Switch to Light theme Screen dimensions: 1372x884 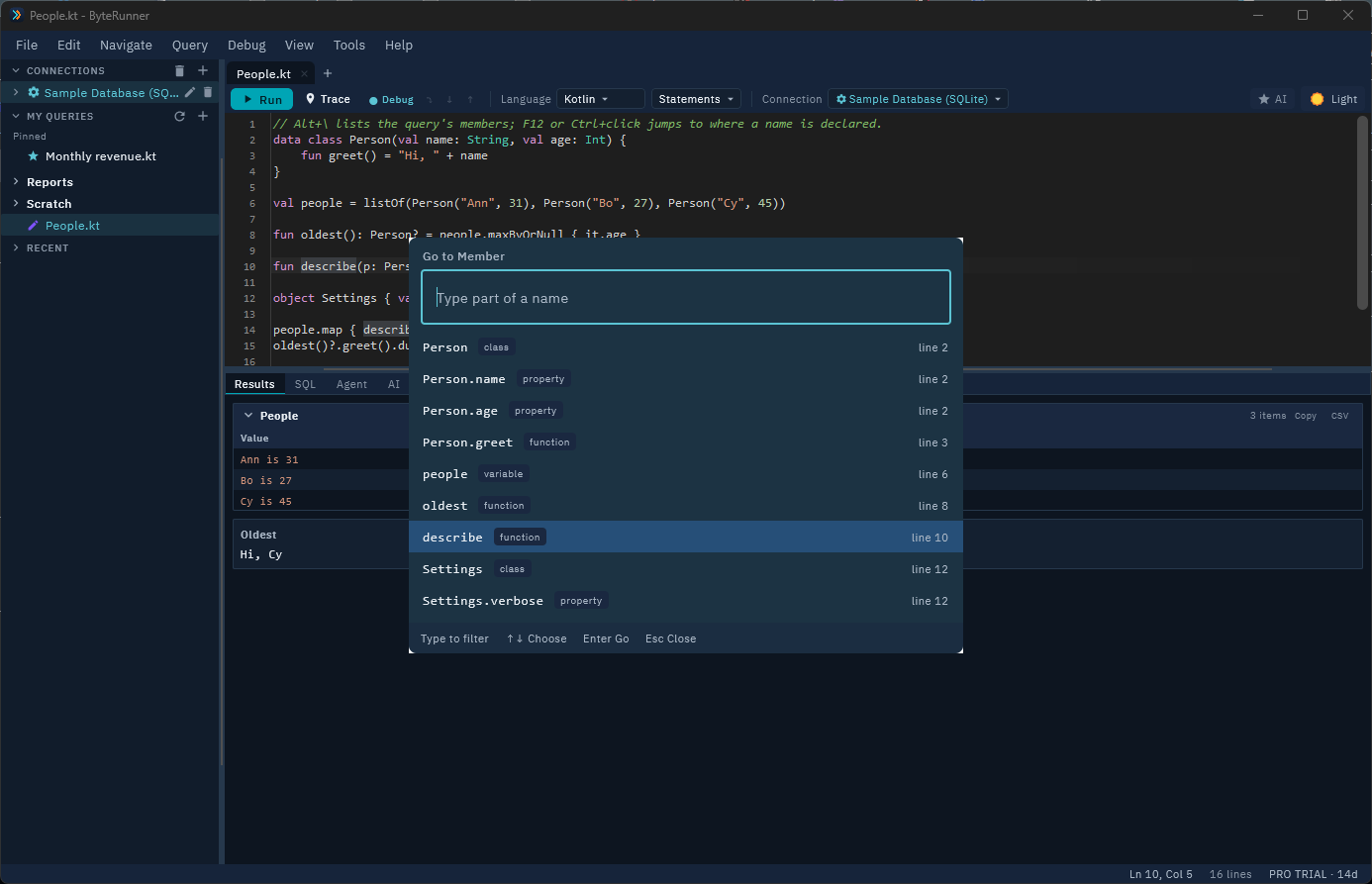(1333, 99)
